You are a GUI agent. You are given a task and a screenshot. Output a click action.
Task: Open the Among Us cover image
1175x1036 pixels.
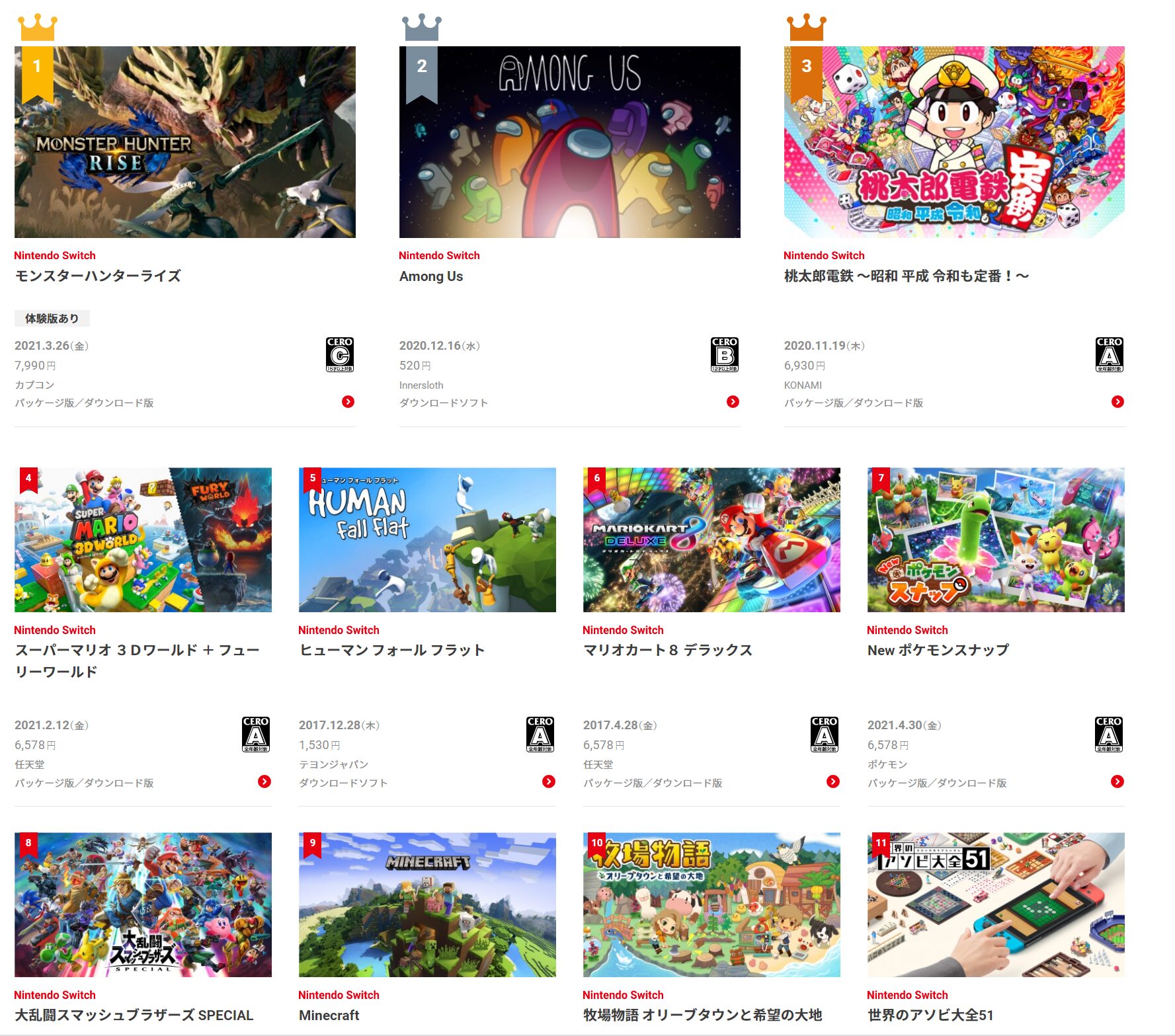pyautogui.click(x=569, y=142)
